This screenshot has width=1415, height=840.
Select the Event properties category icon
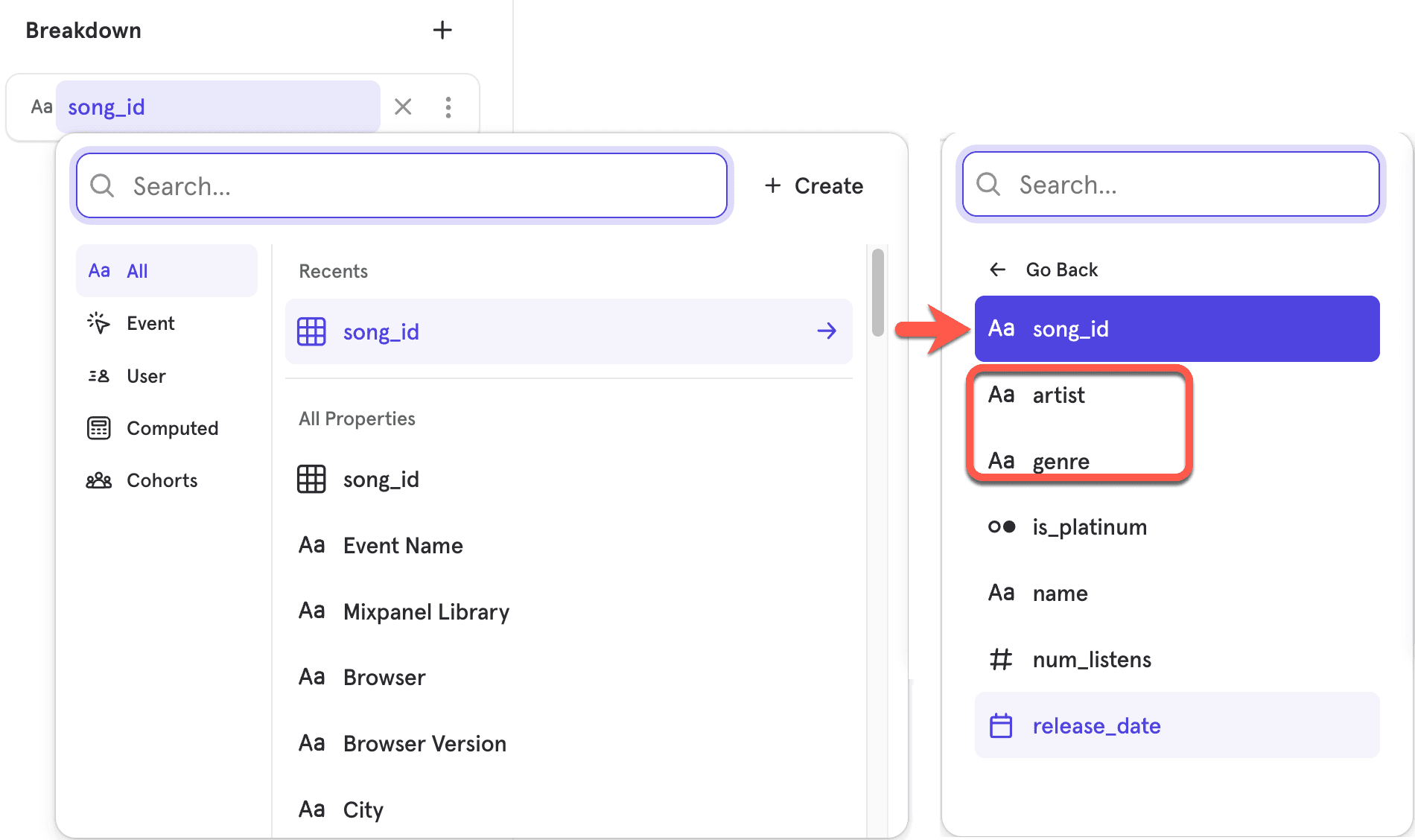99,323
